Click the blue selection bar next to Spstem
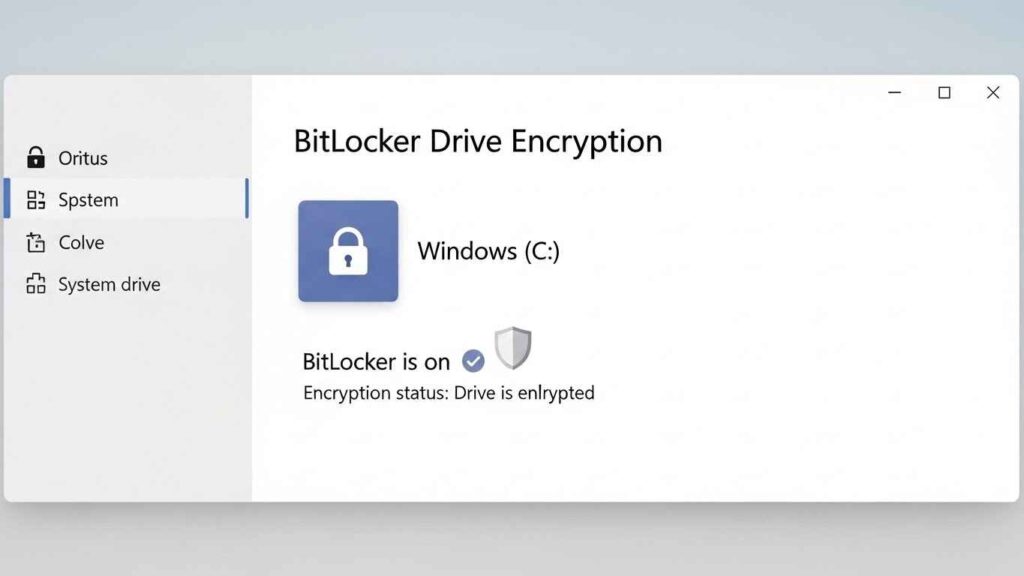 (x=246, y=199)
